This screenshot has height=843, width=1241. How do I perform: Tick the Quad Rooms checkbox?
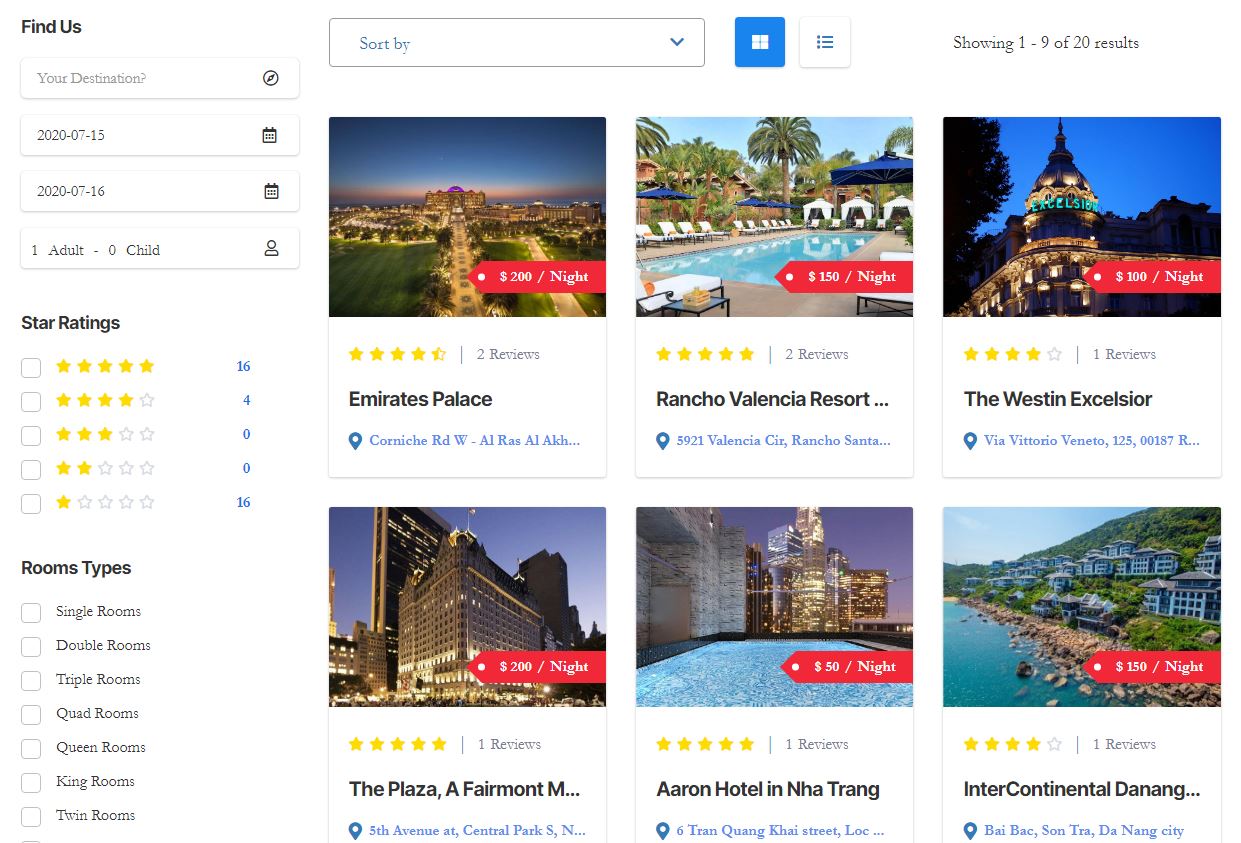click(31, 714)
